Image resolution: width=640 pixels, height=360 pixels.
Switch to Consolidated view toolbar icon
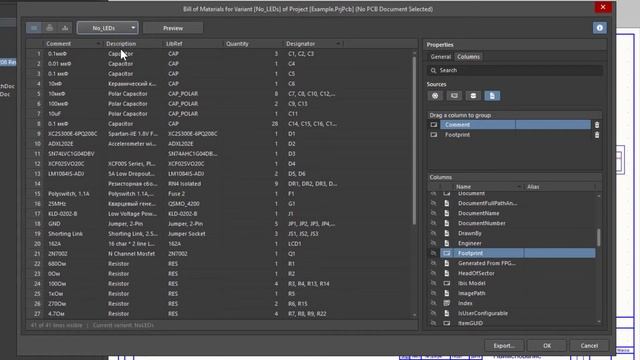65,28
